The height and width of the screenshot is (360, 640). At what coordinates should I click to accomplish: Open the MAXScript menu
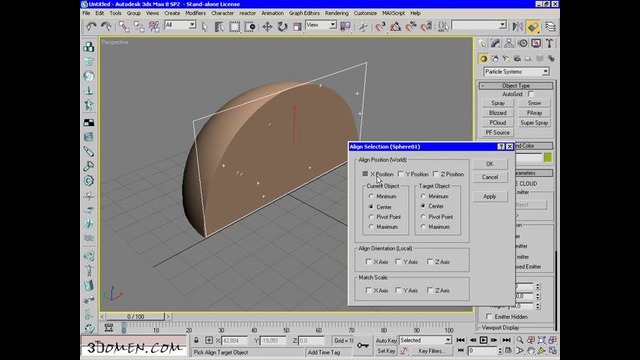click(393, 13)
